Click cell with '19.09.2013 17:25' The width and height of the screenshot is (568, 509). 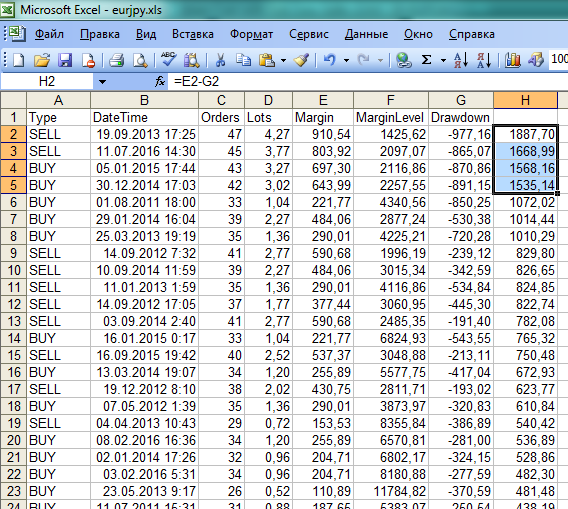tap(144, 134)
